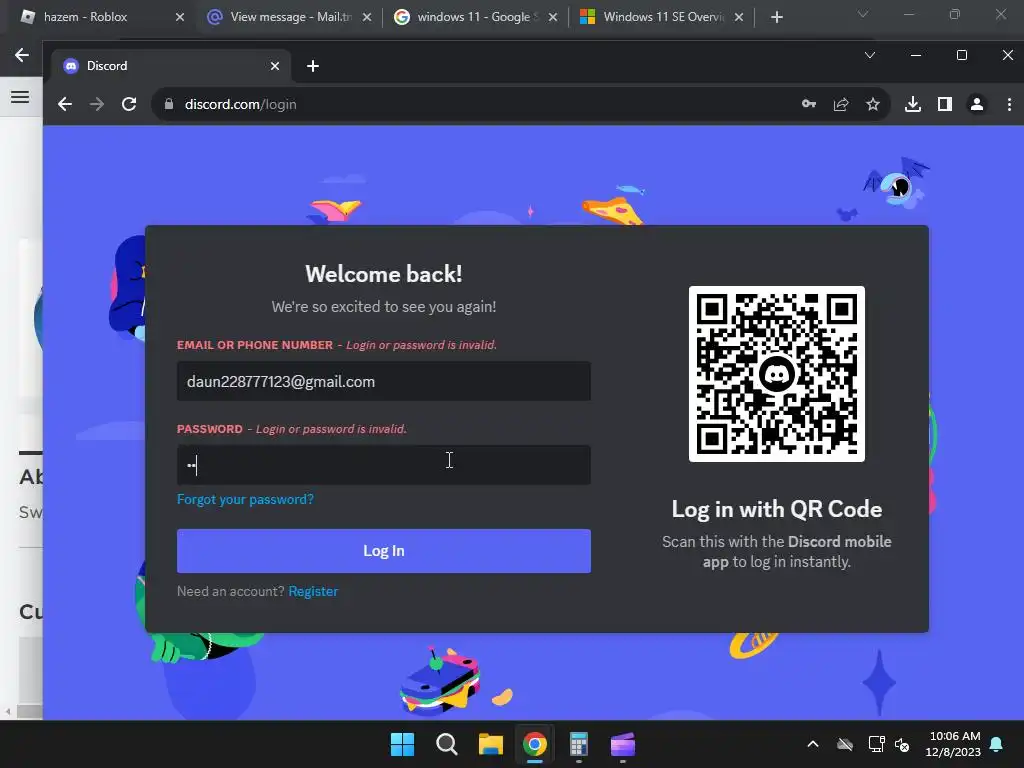Open Windows Start menu
Viewport: 1024px width, 768px height.
click(402, 744)
